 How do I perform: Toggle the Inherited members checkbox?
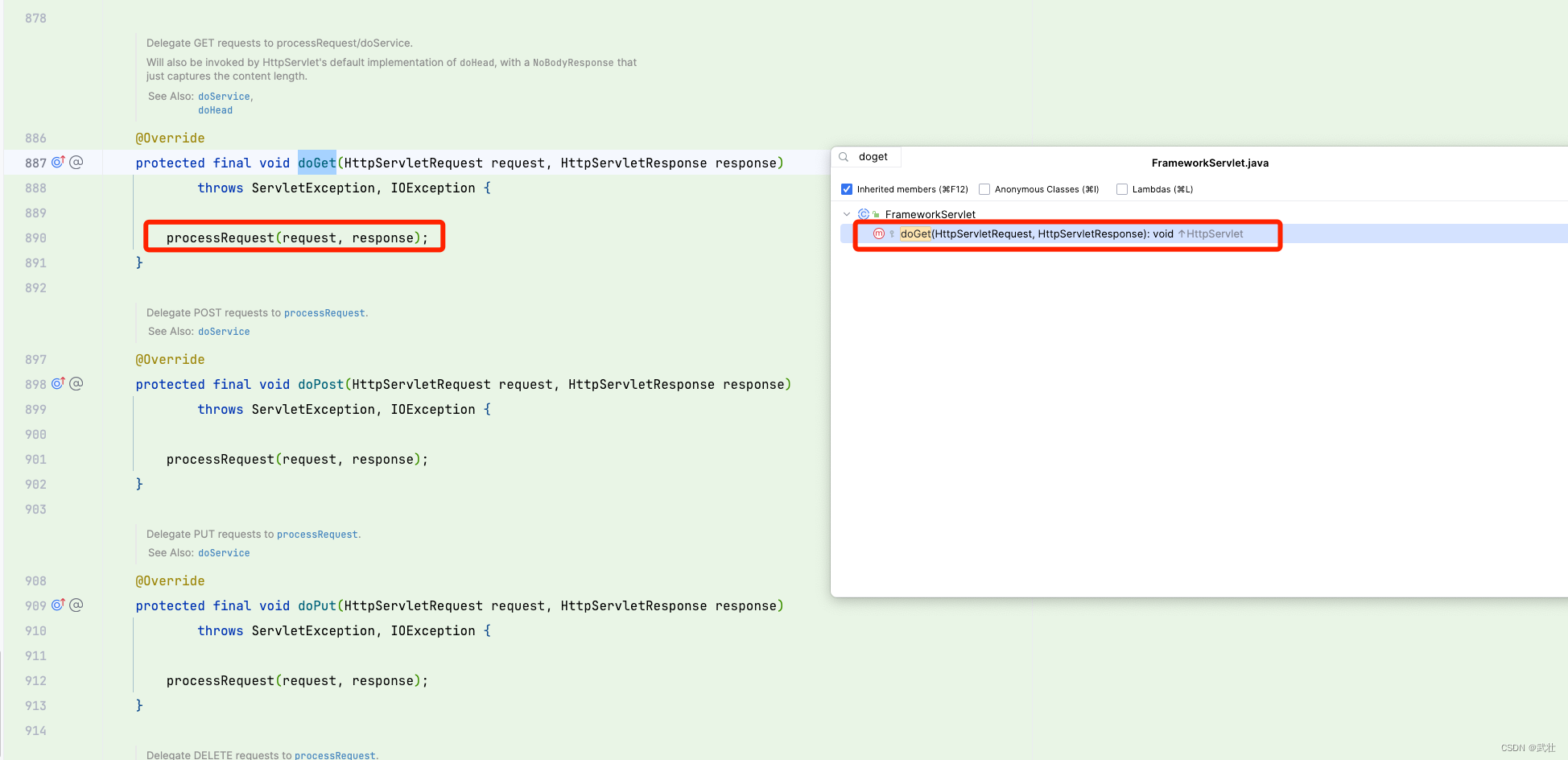(847, 189)
